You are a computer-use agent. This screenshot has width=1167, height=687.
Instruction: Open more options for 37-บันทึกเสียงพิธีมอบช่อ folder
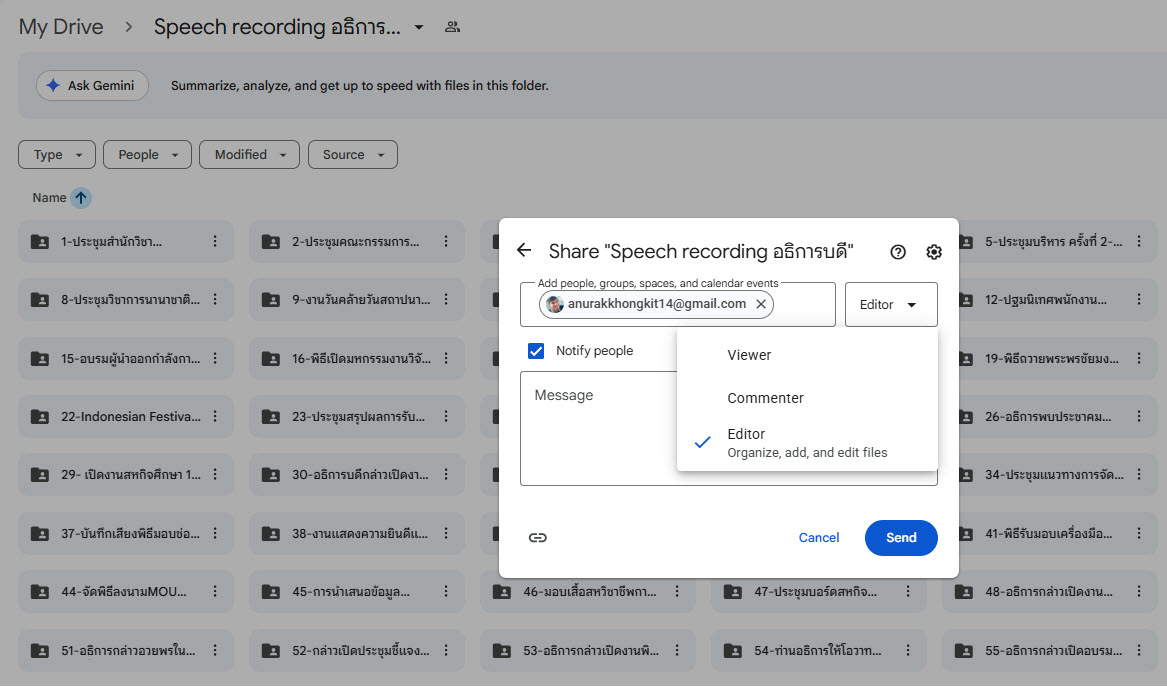tap(215, 533)
